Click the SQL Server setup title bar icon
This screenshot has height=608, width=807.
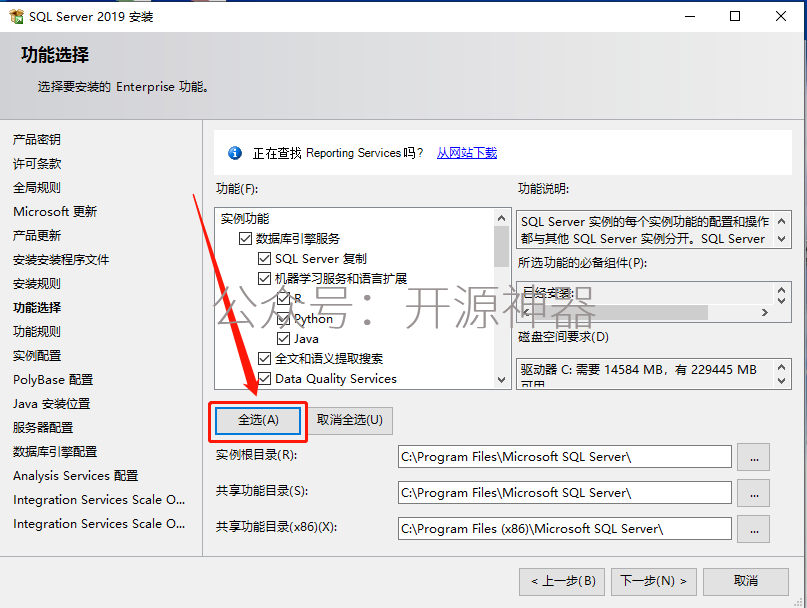pos(16,16)
